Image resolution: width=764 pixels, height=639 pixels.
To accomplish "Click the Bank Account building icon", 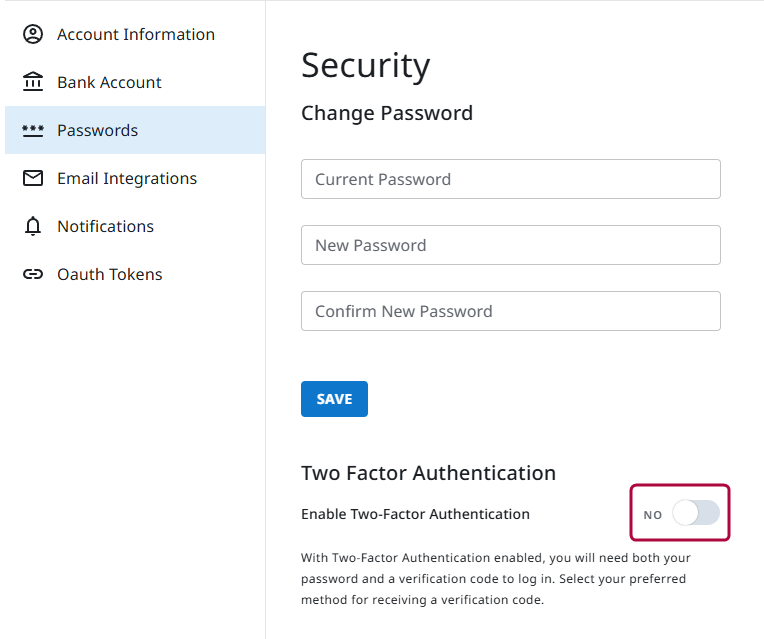I will [x=33, y=82].
